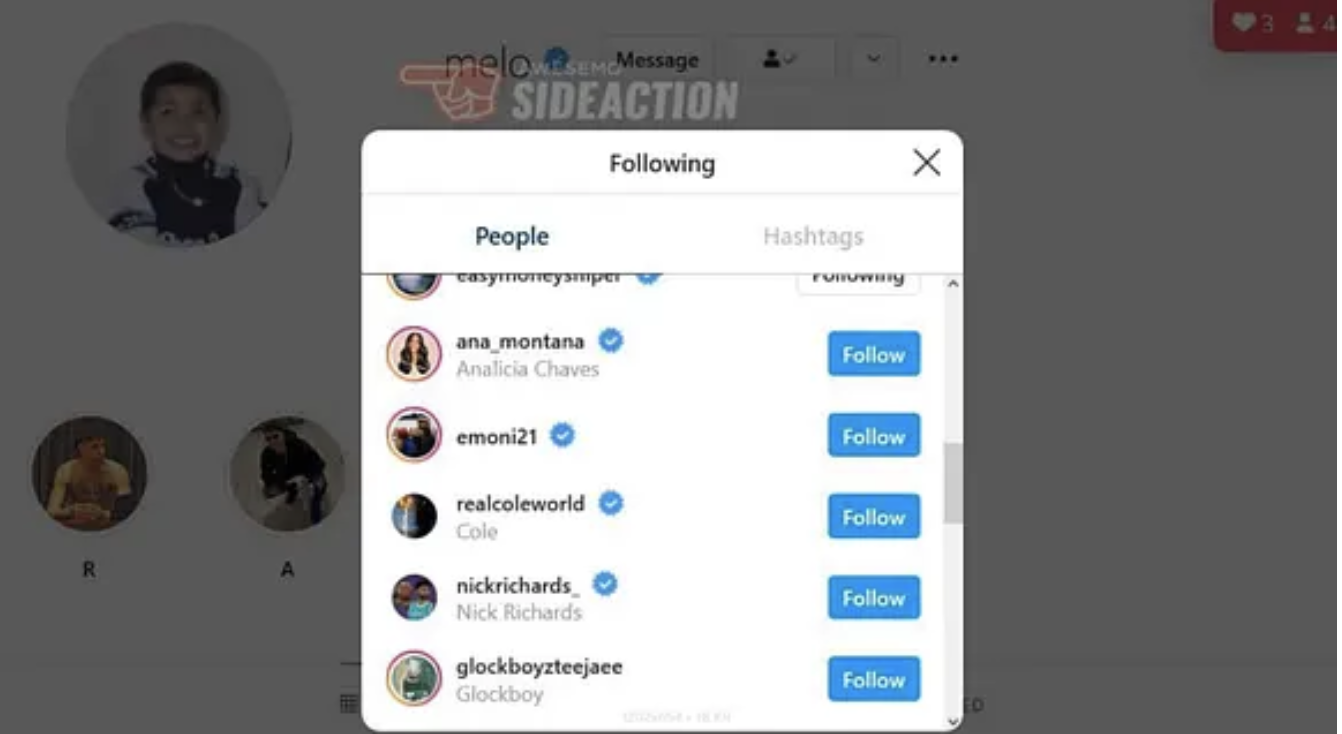Click nickrichards_ profile avatar

click(x=414, y=597)
